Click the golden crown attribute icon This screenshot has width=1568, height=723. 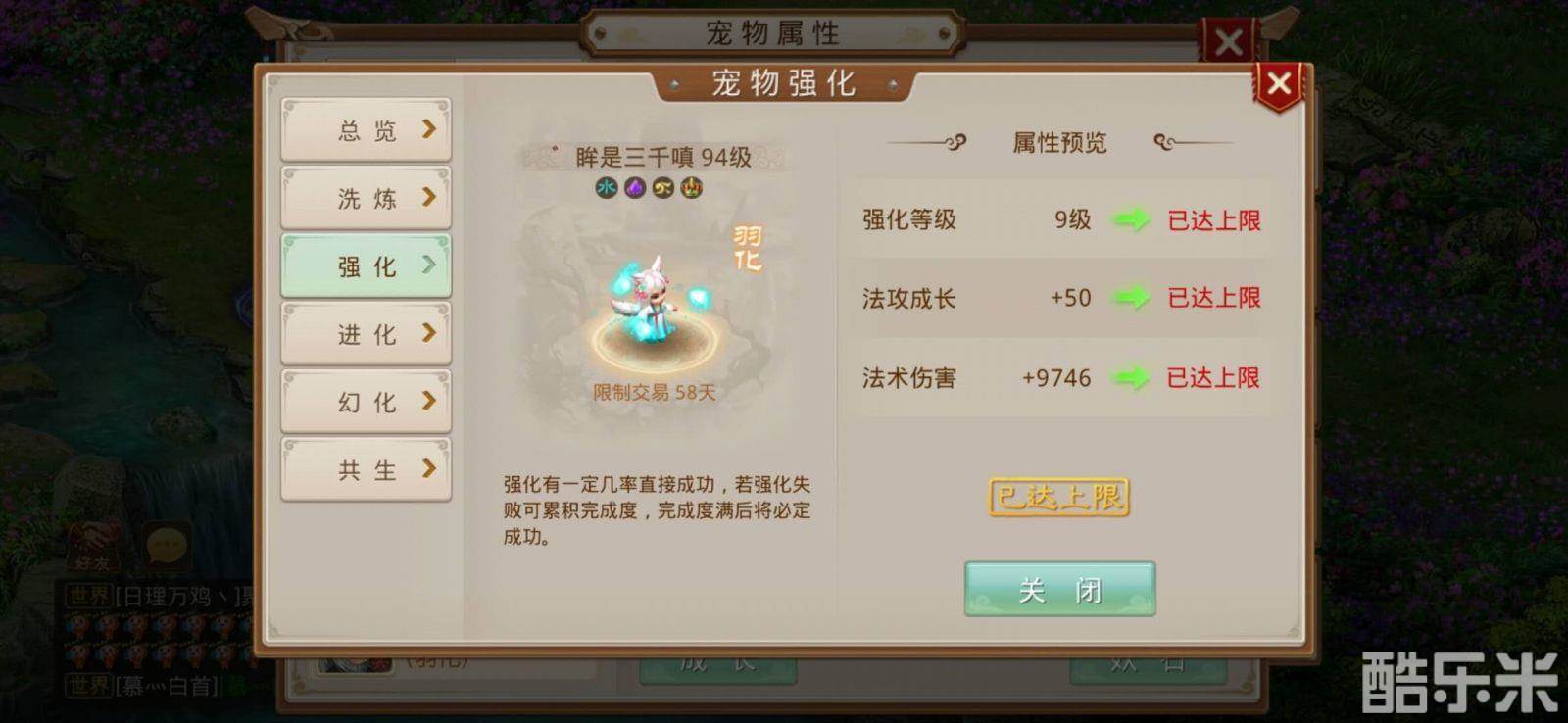click(x=692, y=187)
